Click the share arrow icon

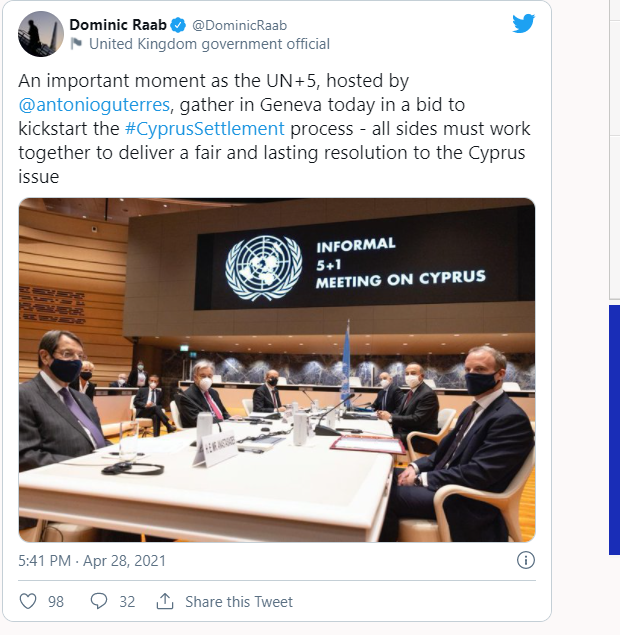[x=165, y=601]
